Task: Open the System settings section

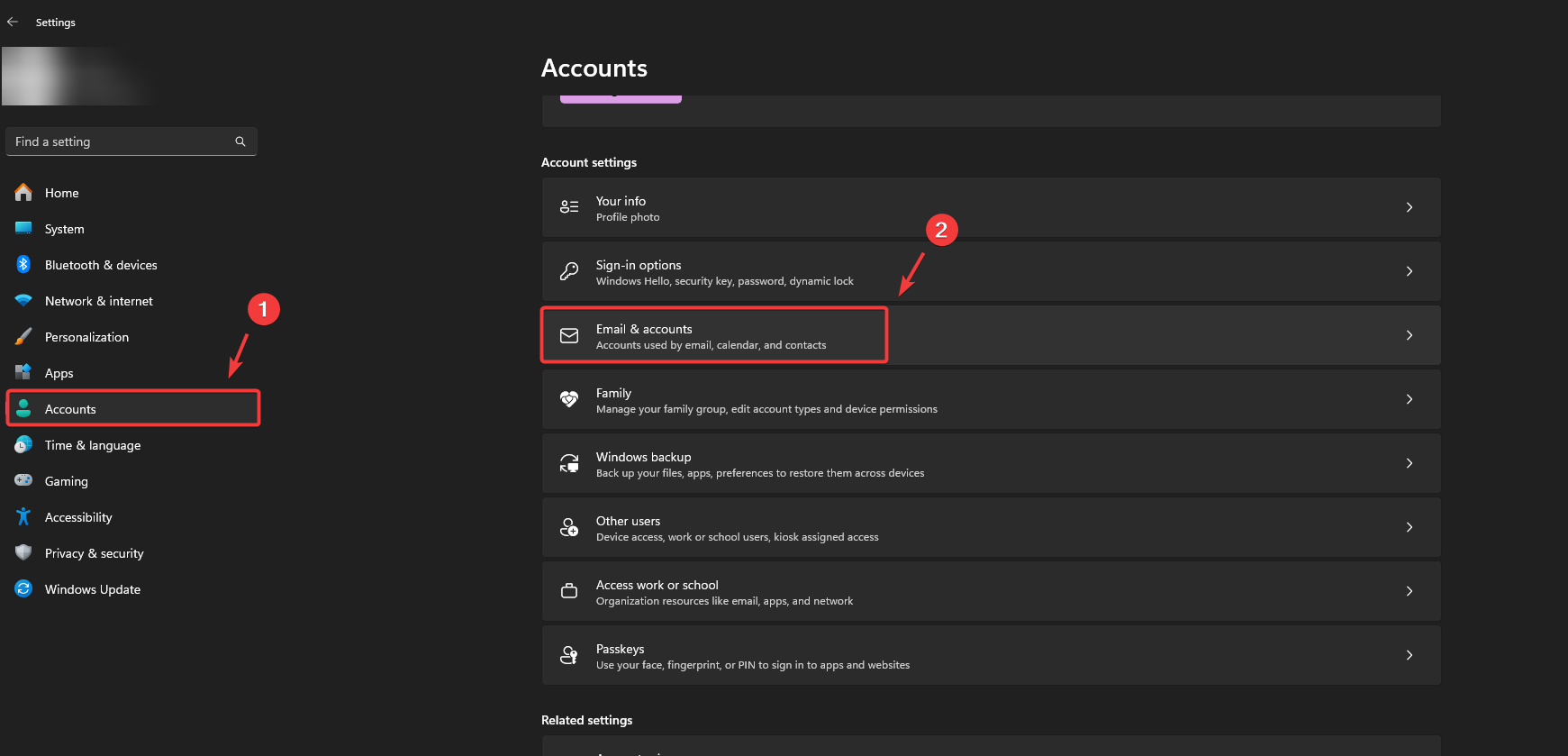Action: [x=65, y=229]
